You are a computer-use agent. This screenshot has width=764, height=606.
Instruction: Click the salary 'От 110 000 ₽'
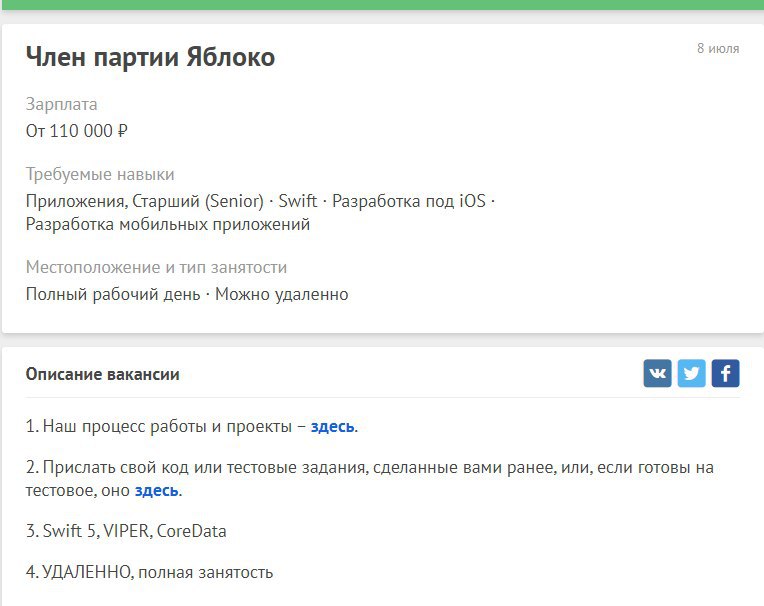pos(76,131)
